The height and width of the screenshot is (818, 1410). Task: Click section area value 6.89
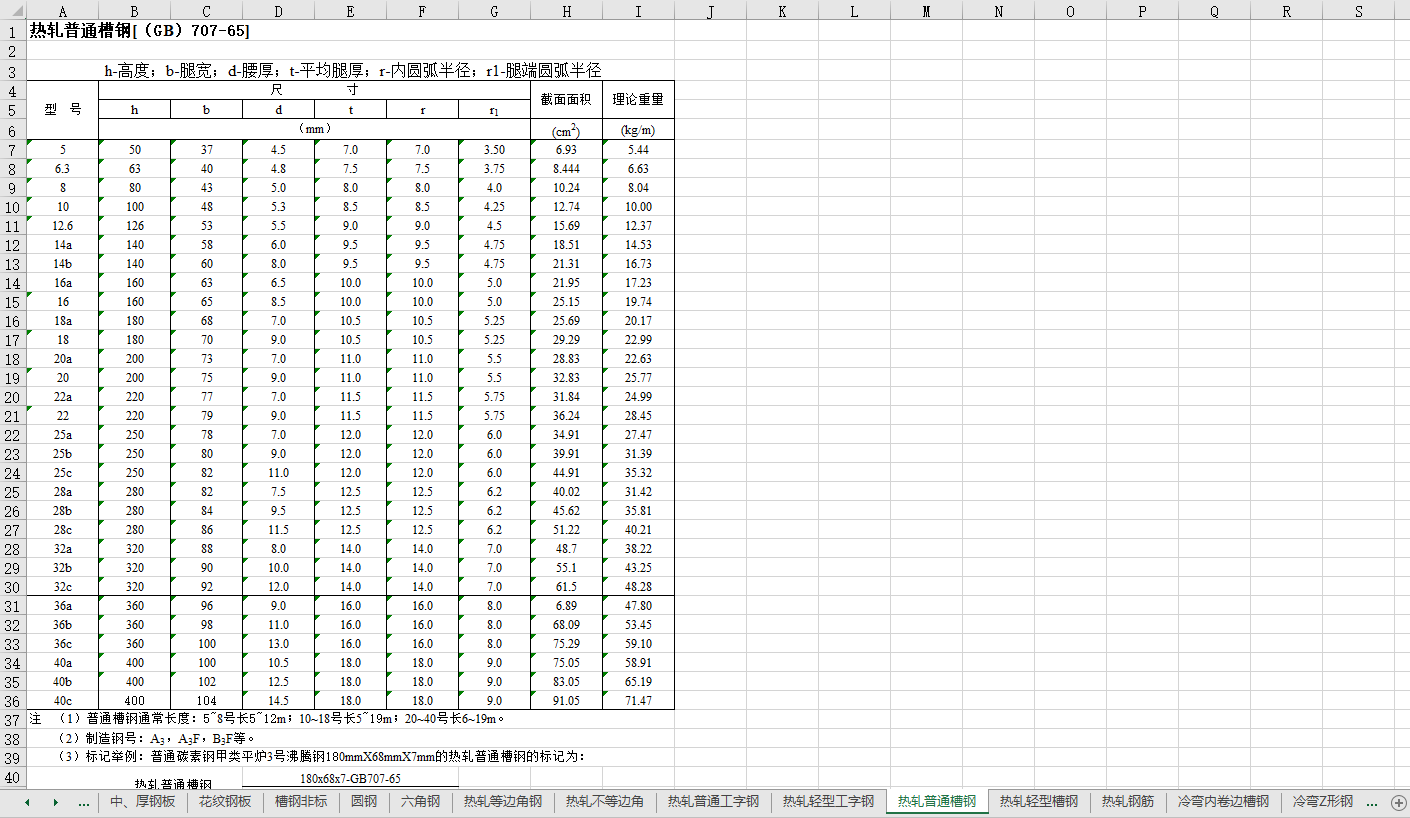[567, 606]
